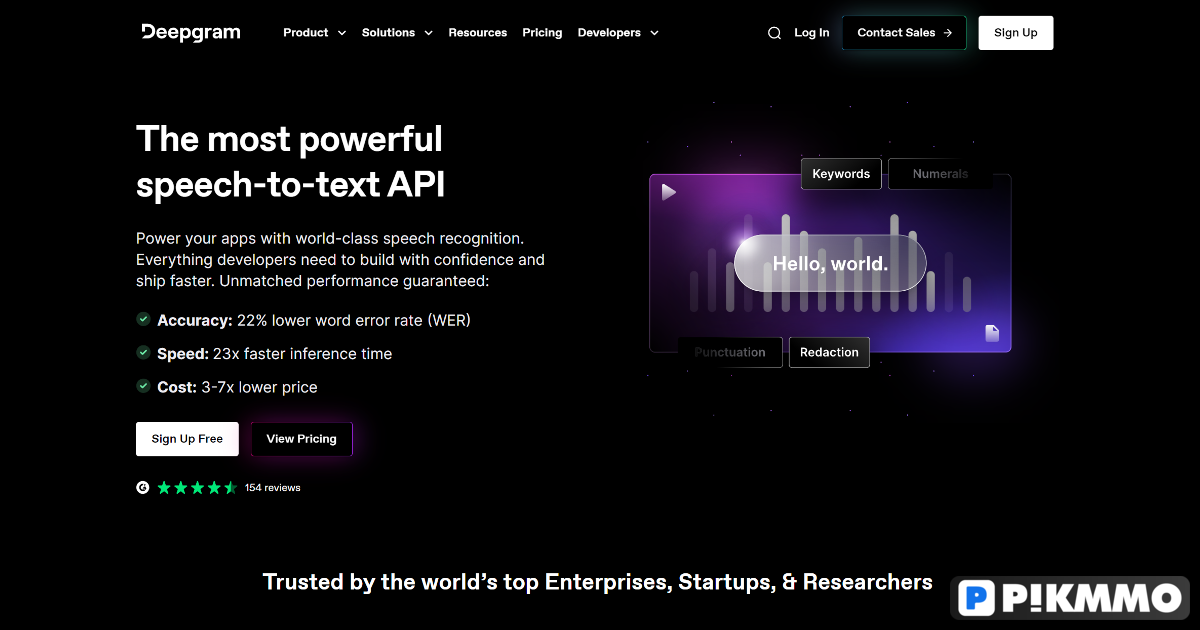The width and height of the screenshot is (1200, 630).
Task: Click the Log In link
Action: 812,33
